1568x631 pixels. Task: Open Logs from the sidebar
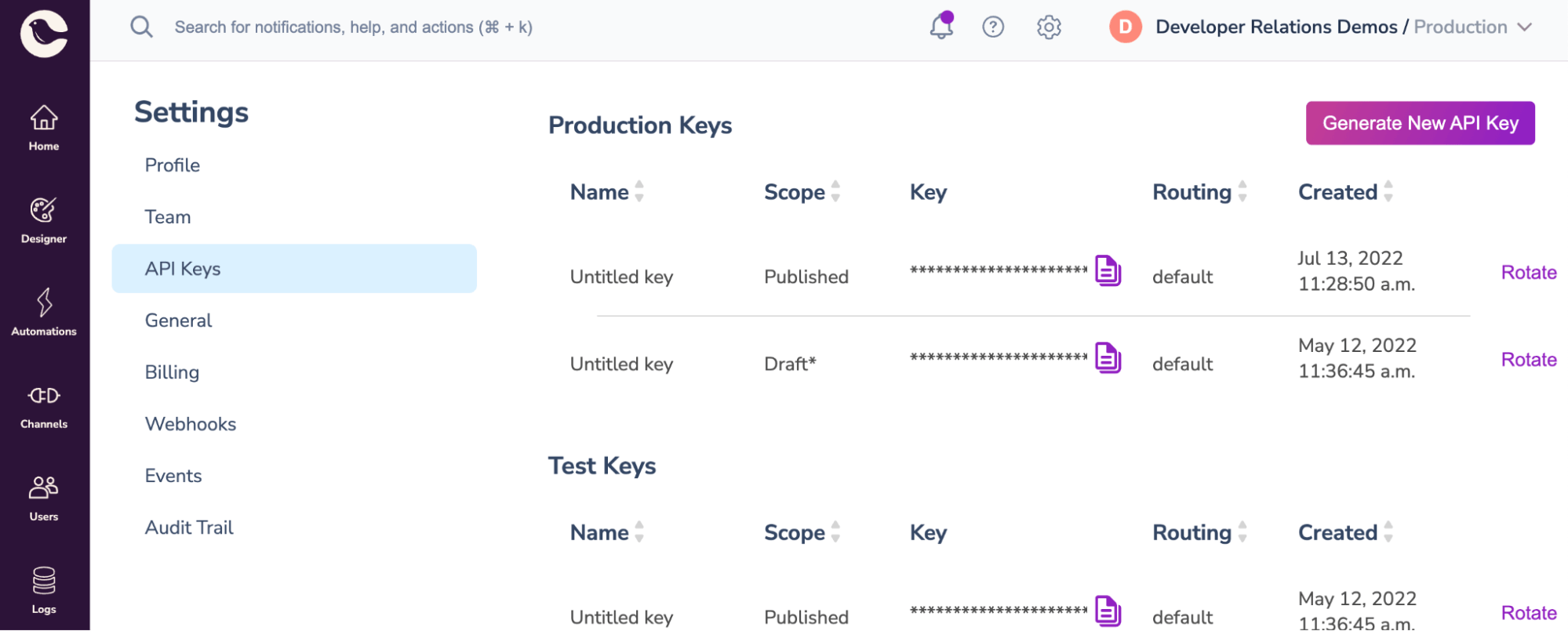pos(44,590)
